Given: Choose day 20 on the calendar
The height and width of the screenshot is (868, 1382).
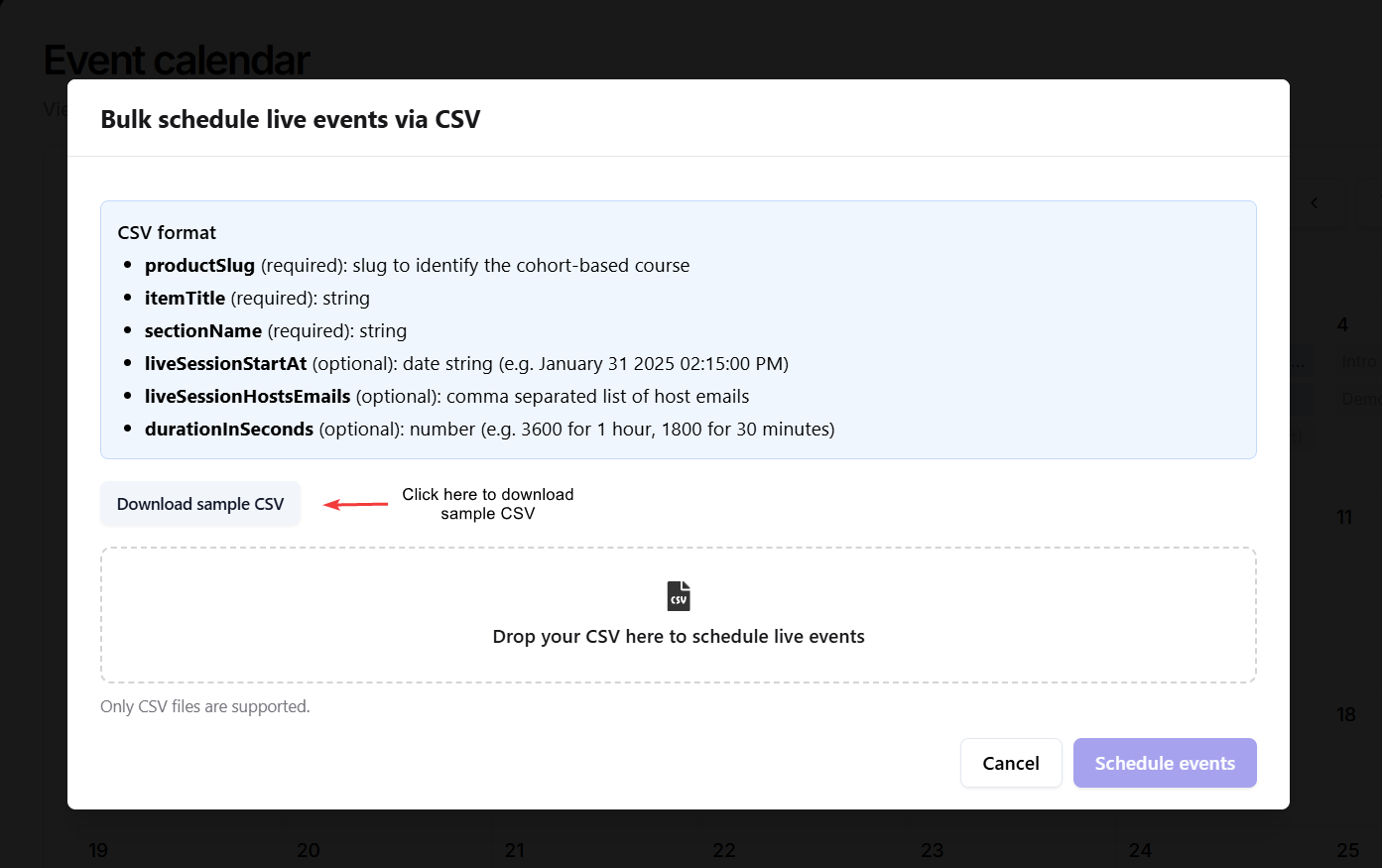Looking at the screenshot, I should (x=309, y=850).
